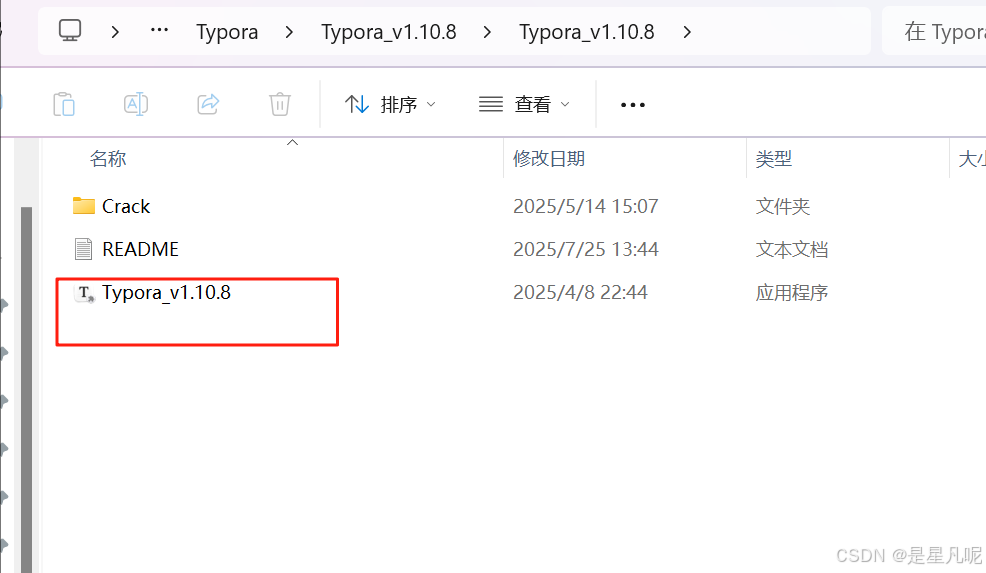The height and width of the screenshot is (573, 986).
Task: Select the Typora_v1.10.8 application file
Action: click(167, 292)
